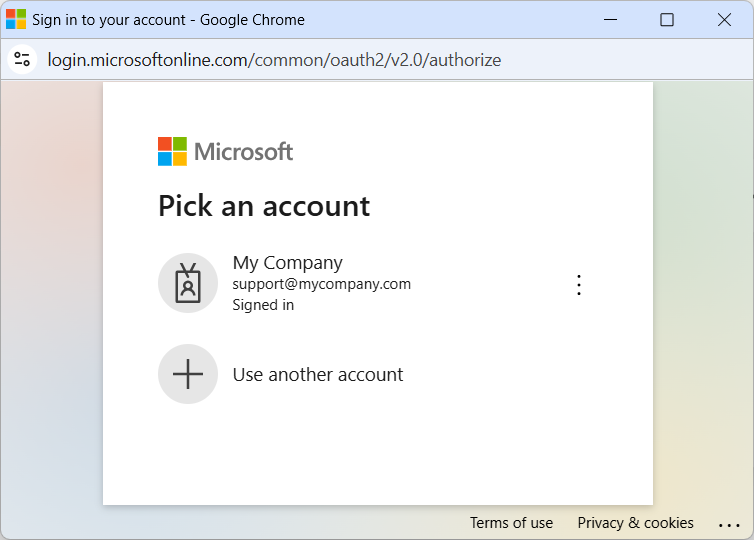Click the Microsoft four-square logo
The height and width of the screenshot is (540, 754).
click(x=172, y=152)
